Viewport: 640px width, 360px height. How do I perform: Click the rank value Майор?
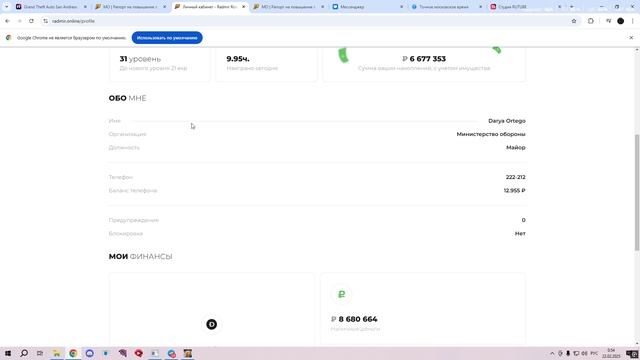pyautogui.click(x=516, y=147)
